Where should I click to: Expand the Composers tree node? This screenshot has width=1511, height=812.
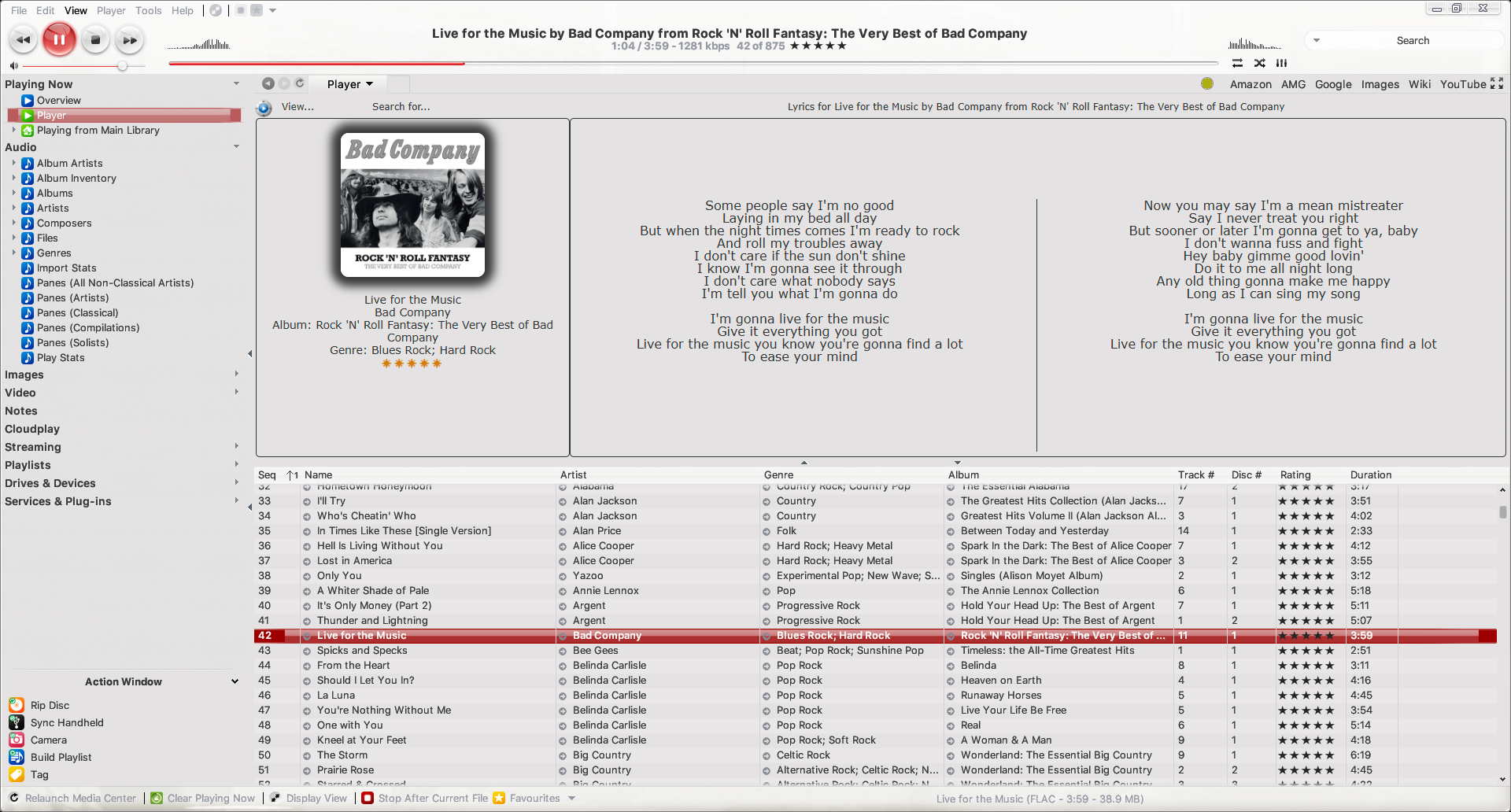point(13,223)
